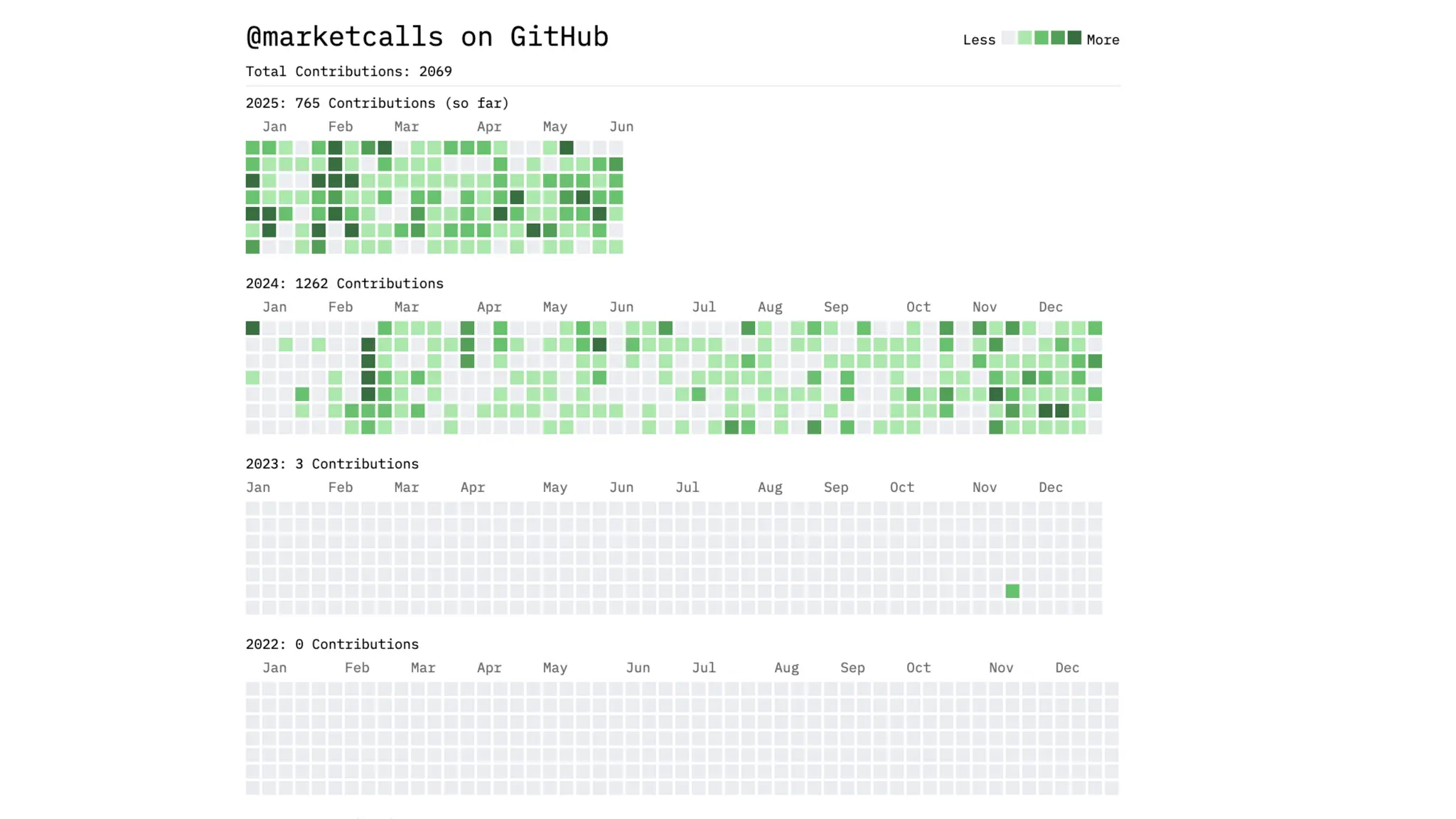Click the top-left cell of the 2025 chart
Image resolution: width=1456 pixels, height=819 pixels.
click(252, 148)
